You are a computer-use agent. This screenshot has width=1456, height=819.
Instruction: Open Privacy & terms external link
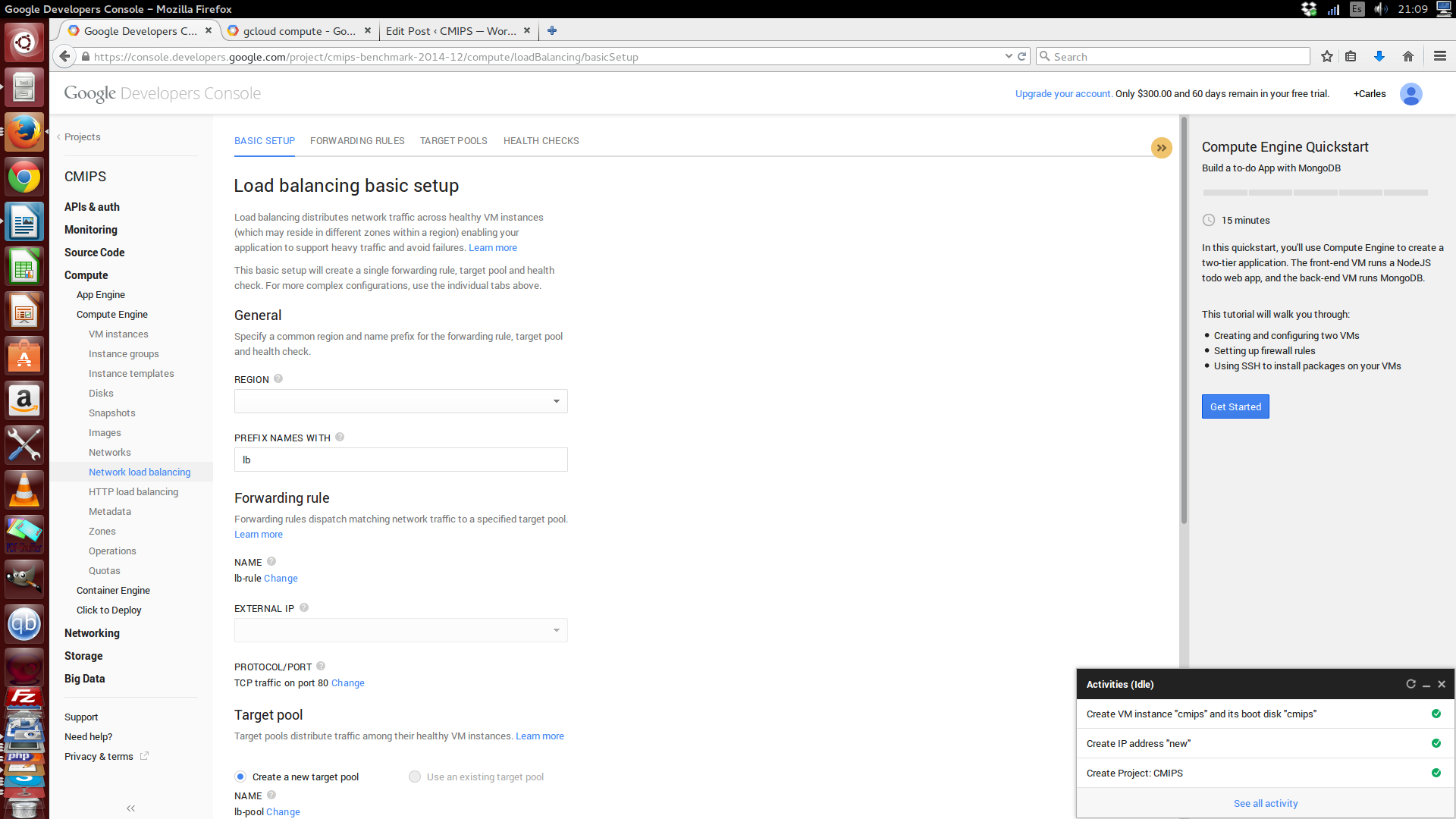click(x=106, y=757)
